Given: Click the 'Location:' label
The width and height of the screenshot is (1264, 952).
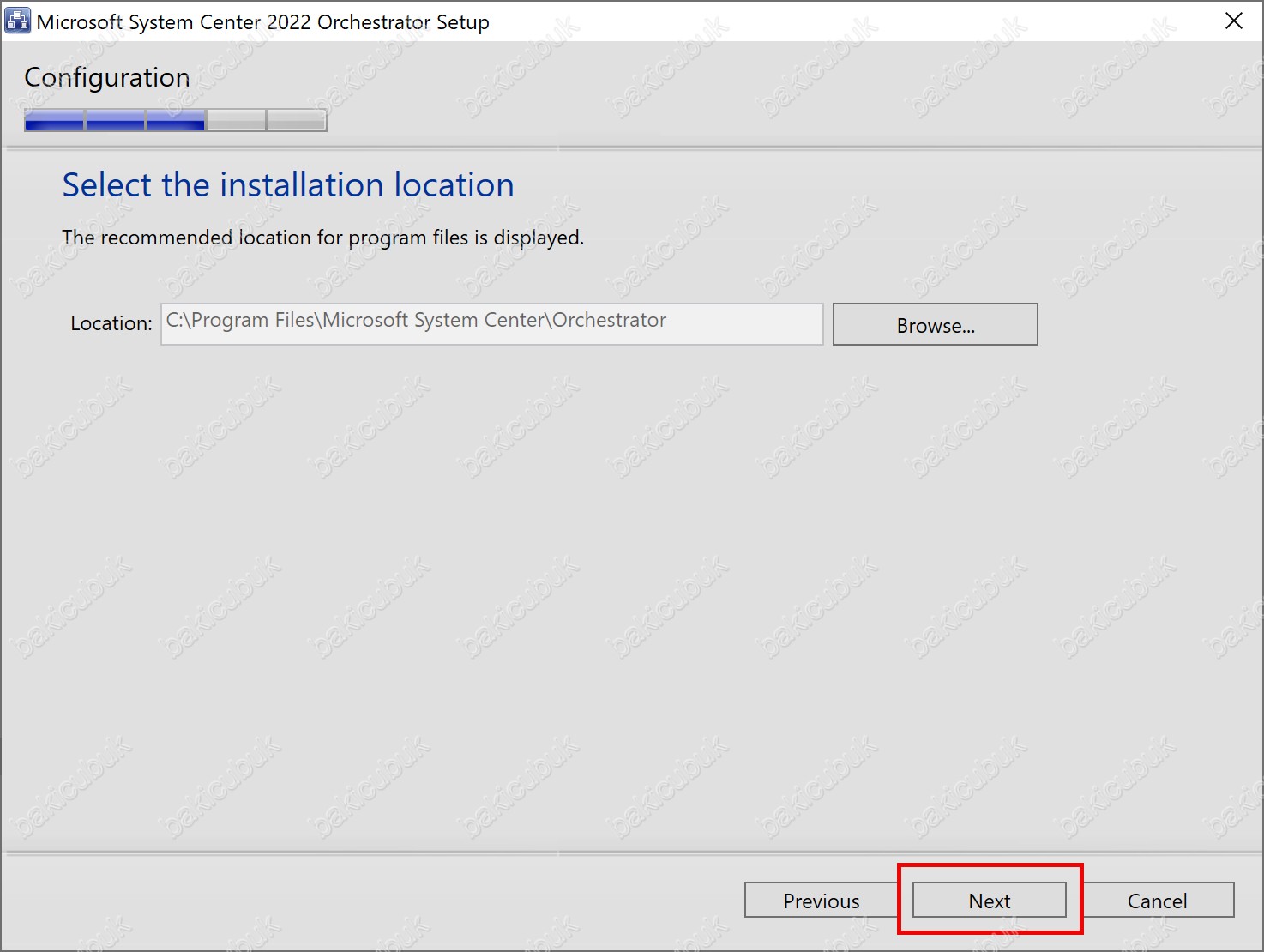Looking at the screenshot, I should pyautogui.click(x=111, y=323).
